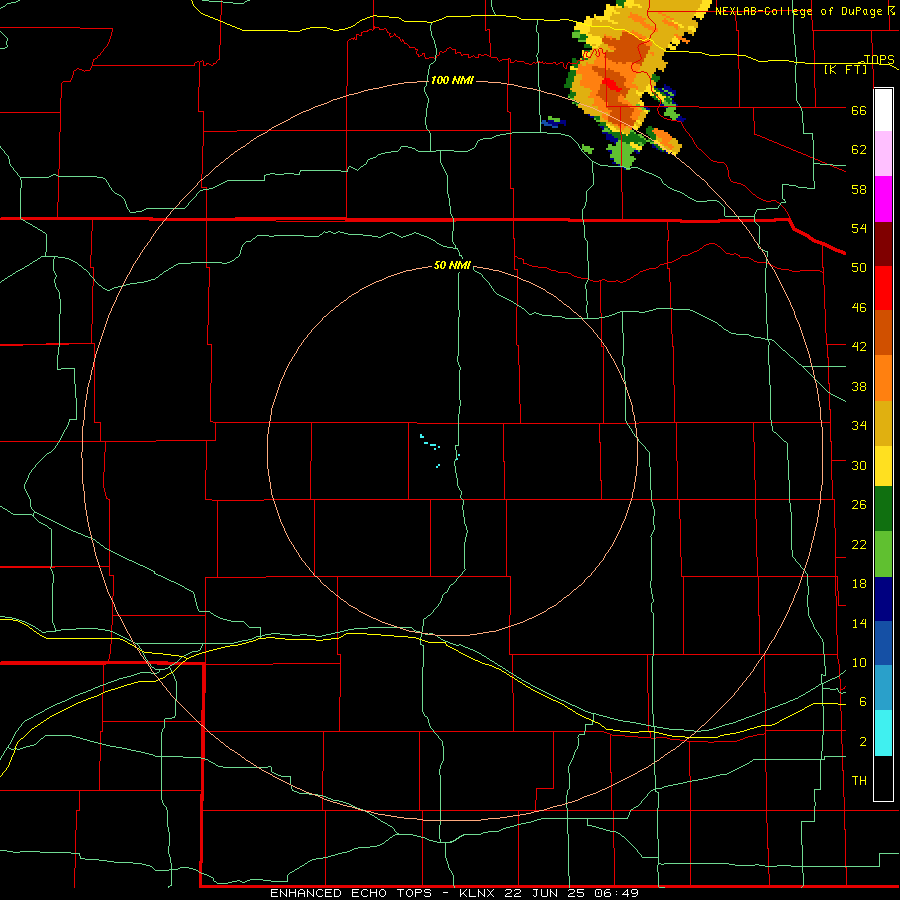
Task: Click the 'ENHANCED ECHO TOPS' caption text
Action: pos(352,893)
